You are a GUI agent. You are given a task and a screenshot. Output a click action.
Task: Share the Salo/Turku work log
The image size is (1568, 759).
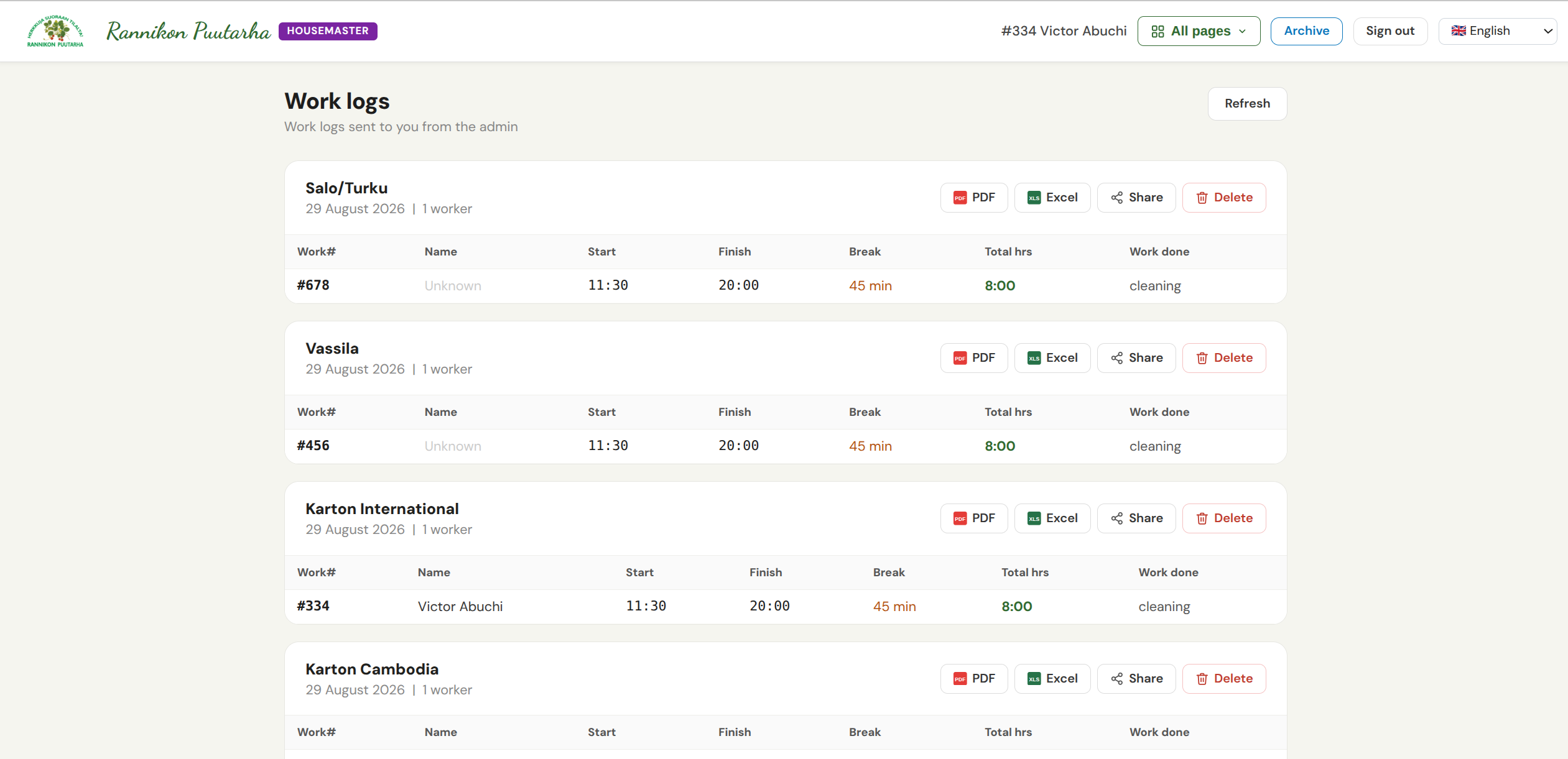[x=1136, y=198]
